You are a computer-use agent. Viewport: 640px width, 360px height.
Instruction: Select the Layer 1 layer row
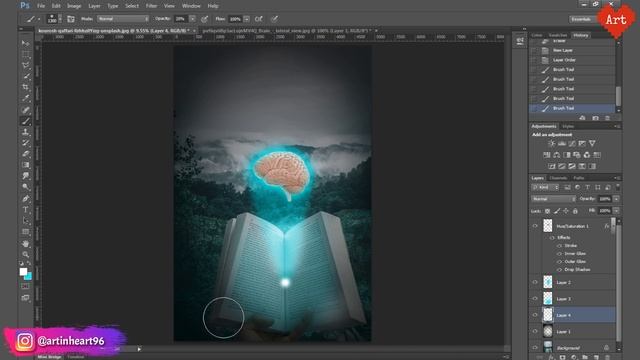tap(572, 331)
